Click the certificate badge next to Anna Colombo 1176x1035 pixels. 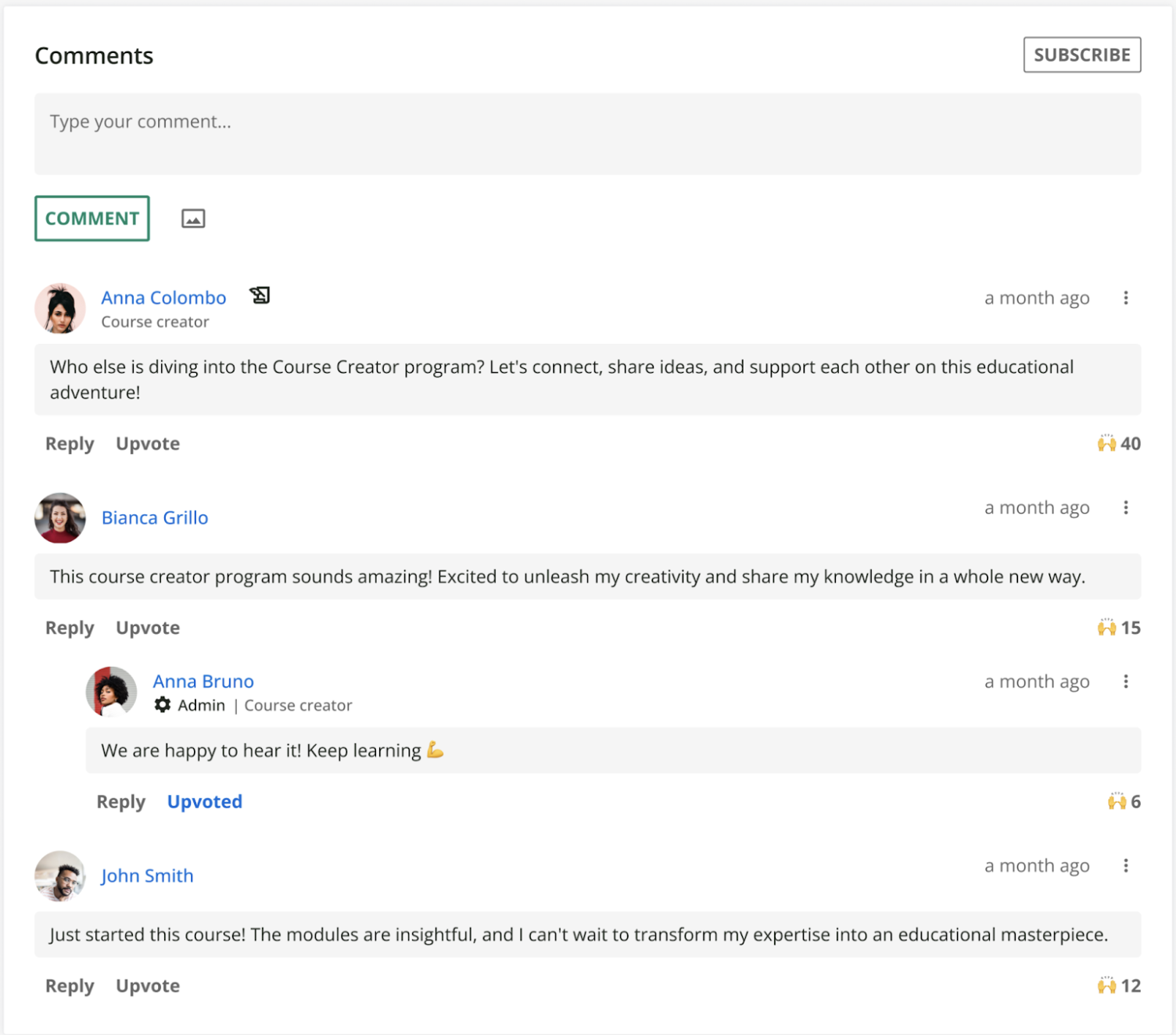260,295
